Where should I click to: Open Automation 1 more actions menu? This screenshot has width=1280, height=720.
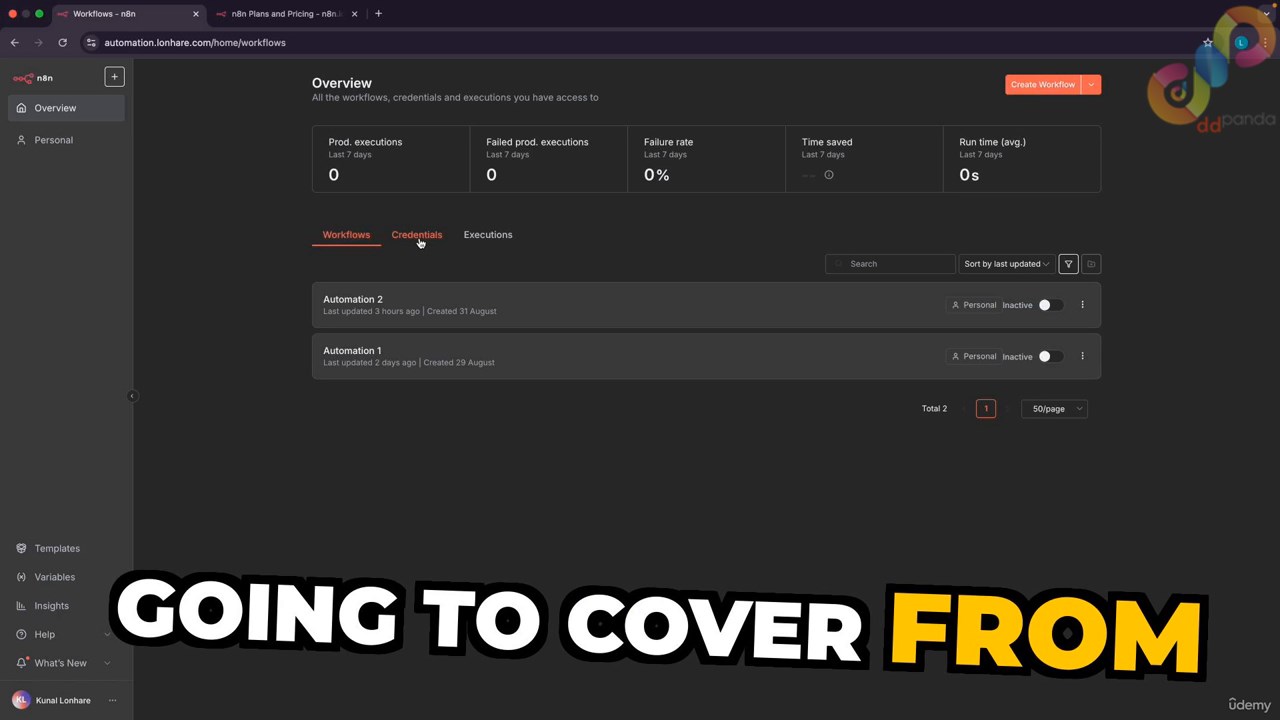(x=1082, y=356)
